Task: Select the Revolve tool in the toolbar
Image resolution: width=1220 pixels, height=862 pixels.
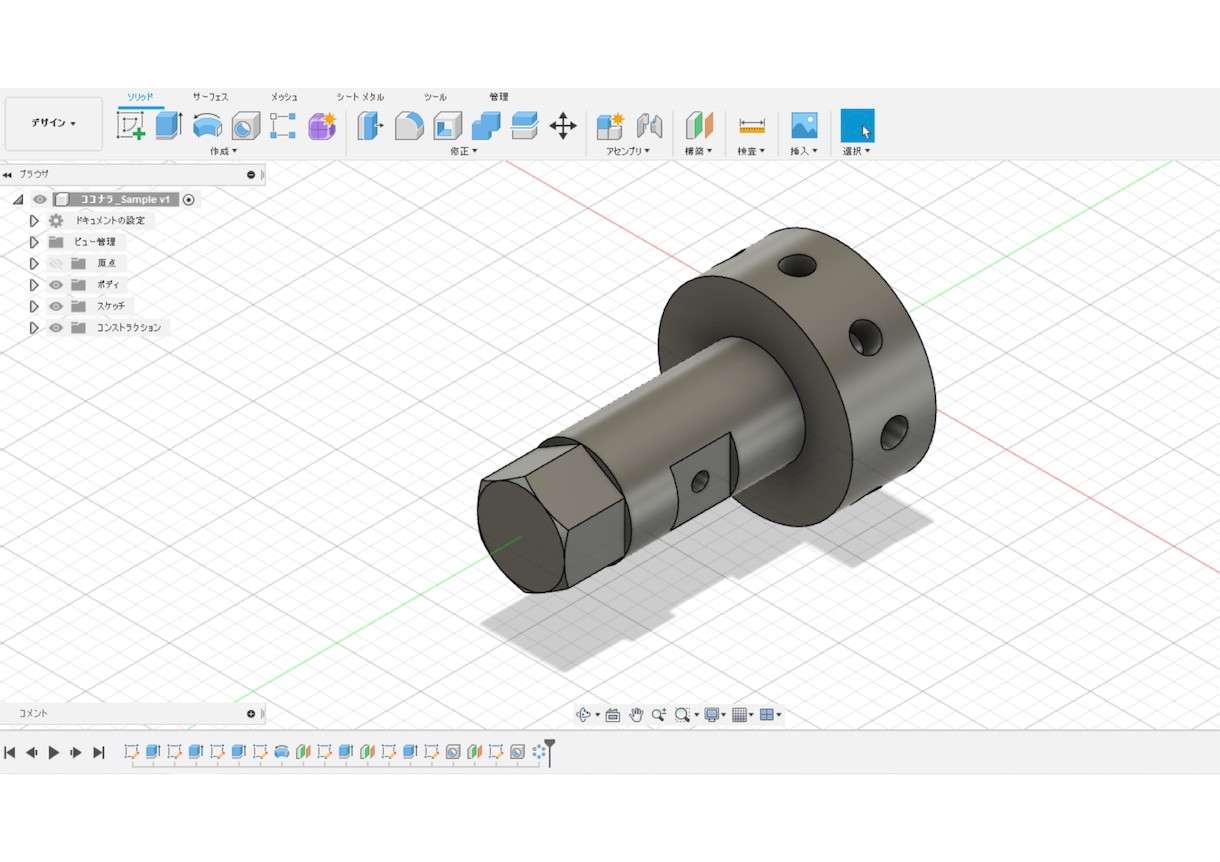Action: pos(207,126)
